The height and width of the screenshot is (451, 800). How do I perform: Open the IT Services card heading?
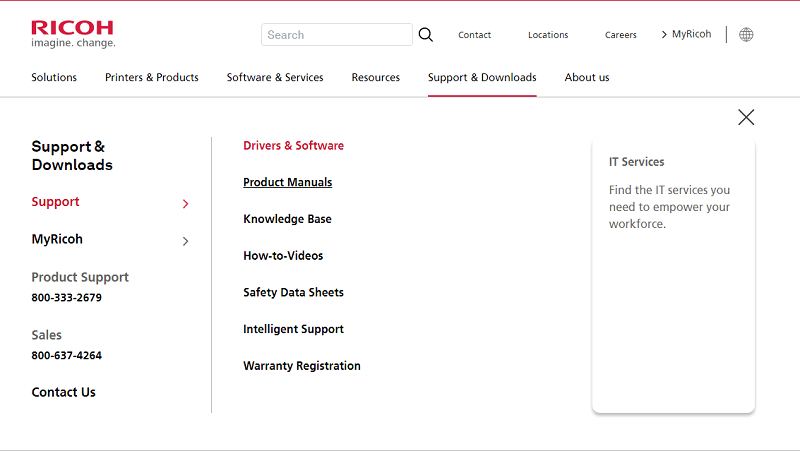636,162
